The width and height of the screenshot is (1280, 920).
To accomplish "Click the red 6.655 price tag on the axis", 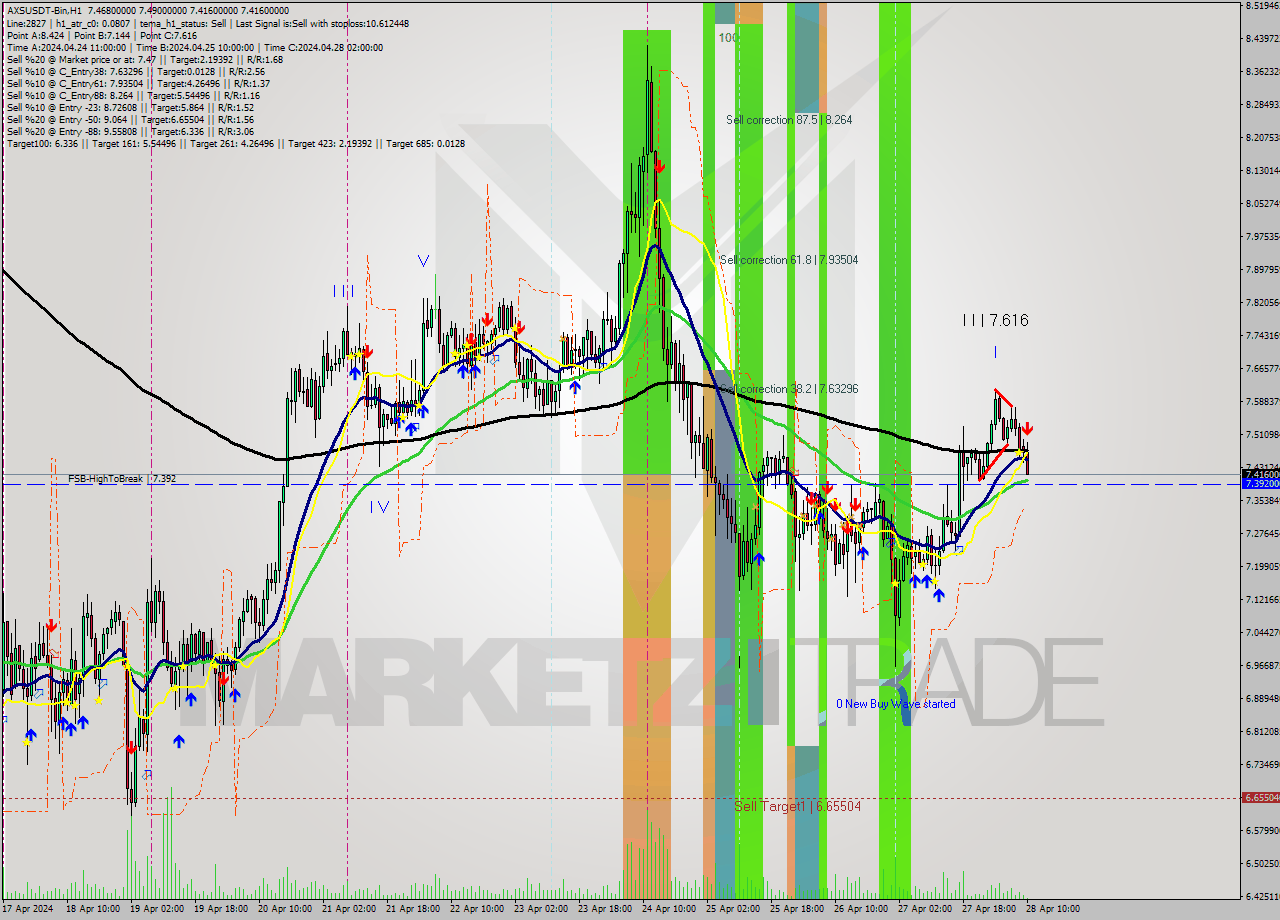I will 1260,798.
